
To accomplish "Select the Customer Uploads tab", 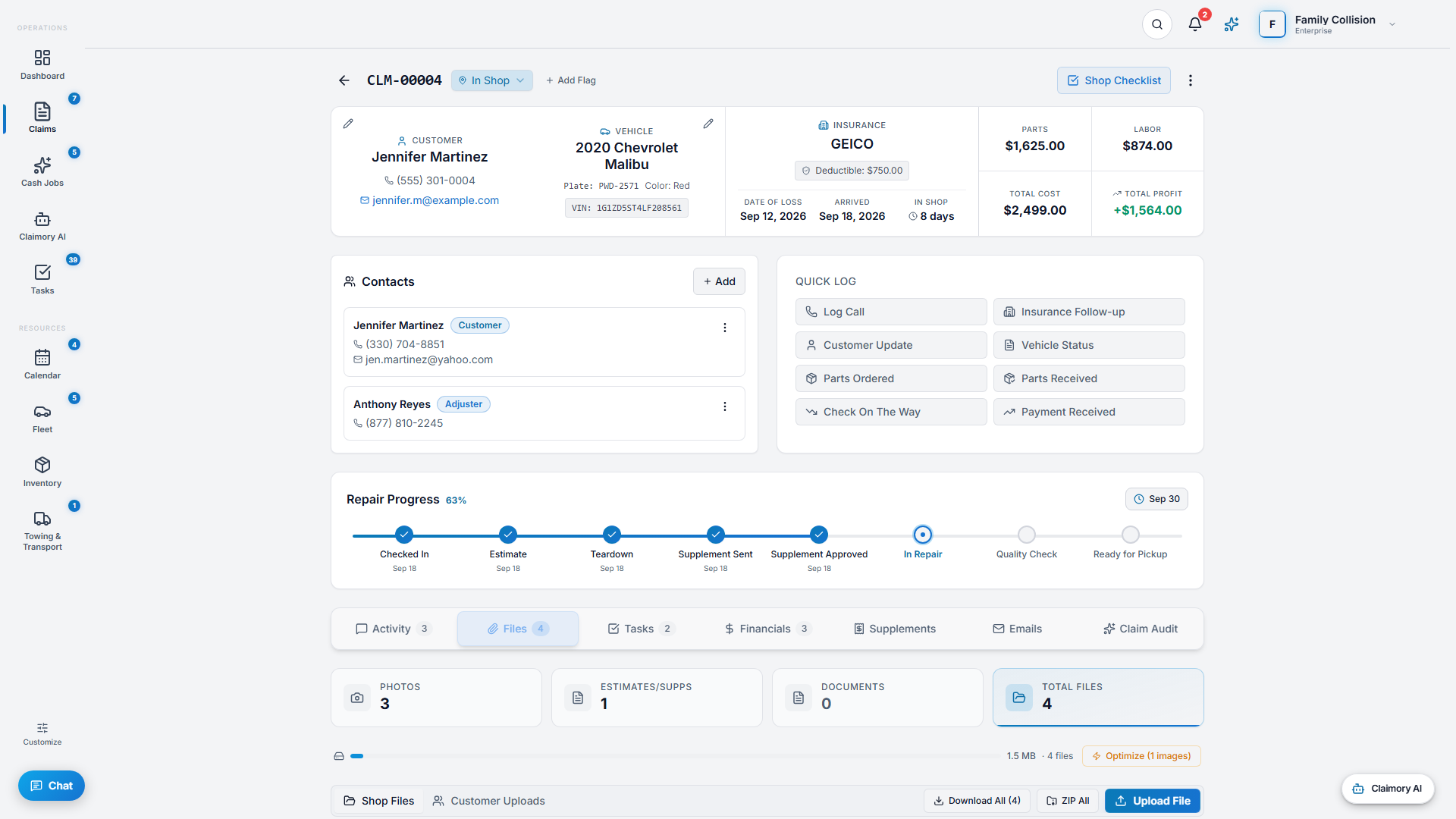I will (489, 801).
